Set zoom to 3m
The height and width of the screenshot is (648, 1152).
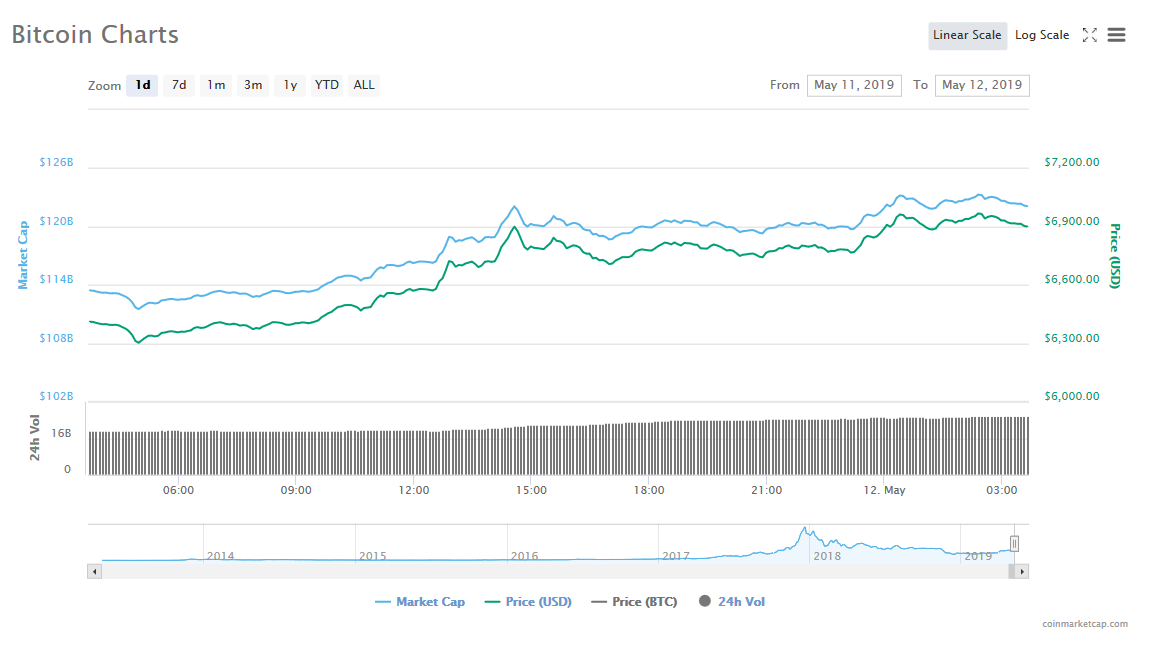[x=253, y=85]
